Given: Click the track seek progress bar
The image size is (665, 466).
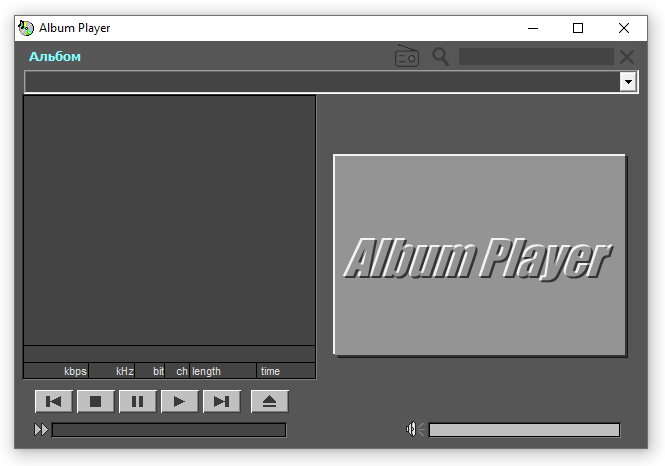Looking at the screenshot, I should [169, 430].
